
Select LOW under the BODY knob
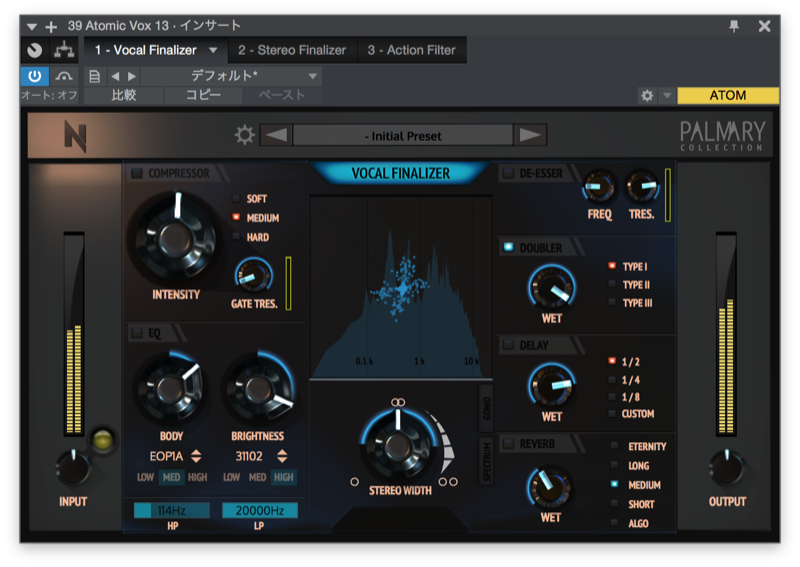[x=145, y=477]
